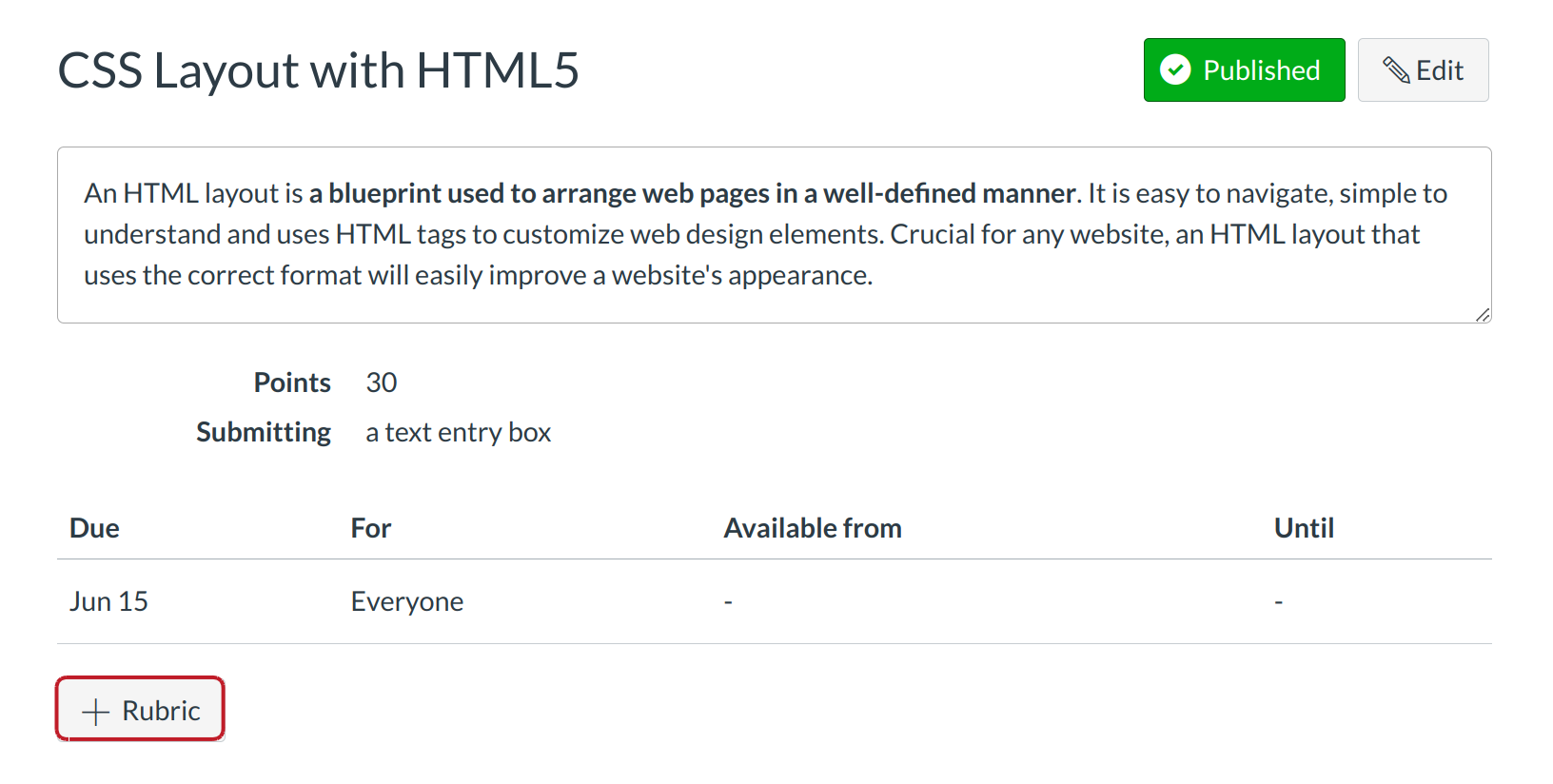Toggle the Published status label
The image size is (1553, 784).
pos(1261,70)
